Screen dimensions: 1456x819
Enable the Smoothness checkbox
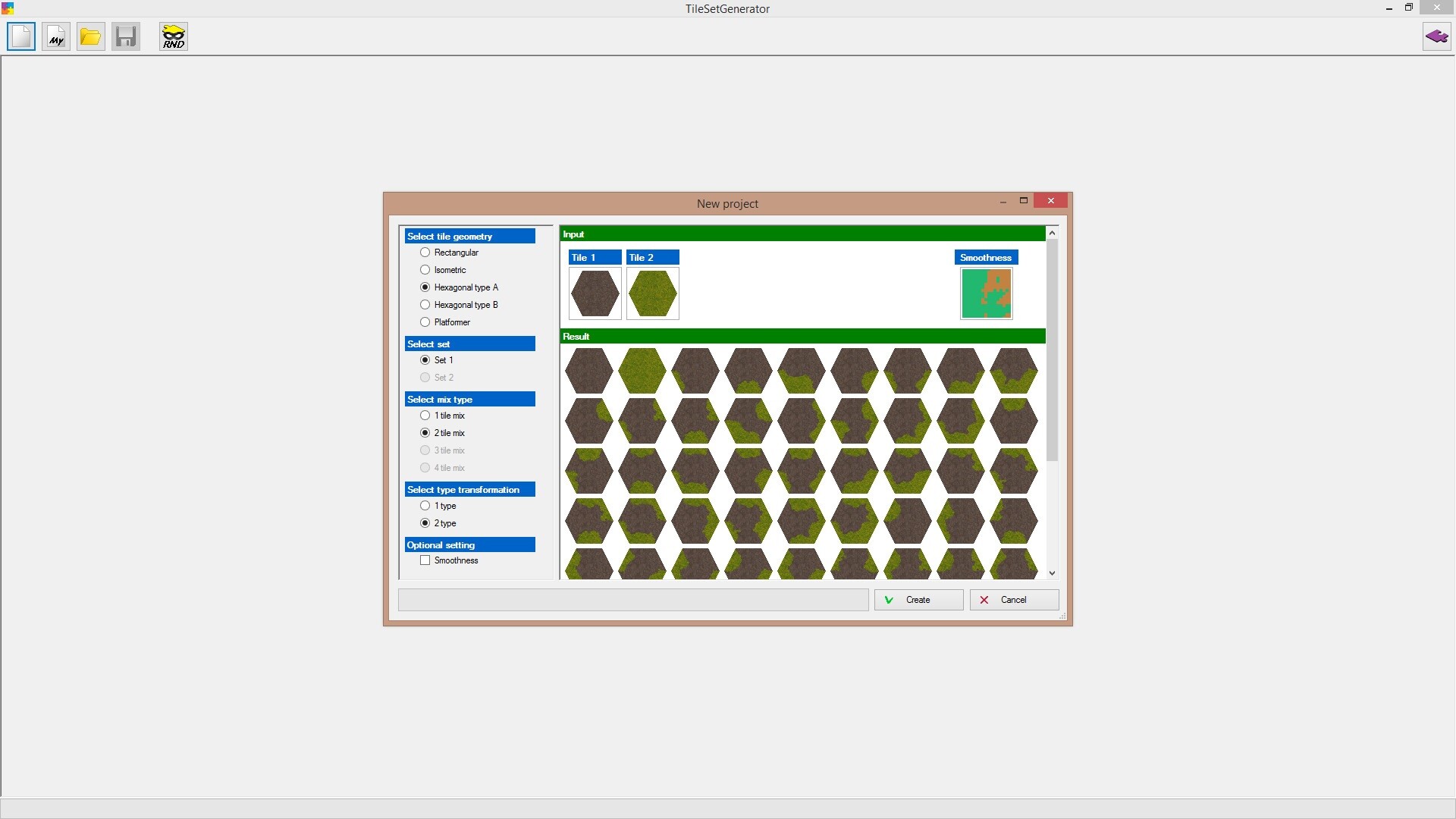425,560
